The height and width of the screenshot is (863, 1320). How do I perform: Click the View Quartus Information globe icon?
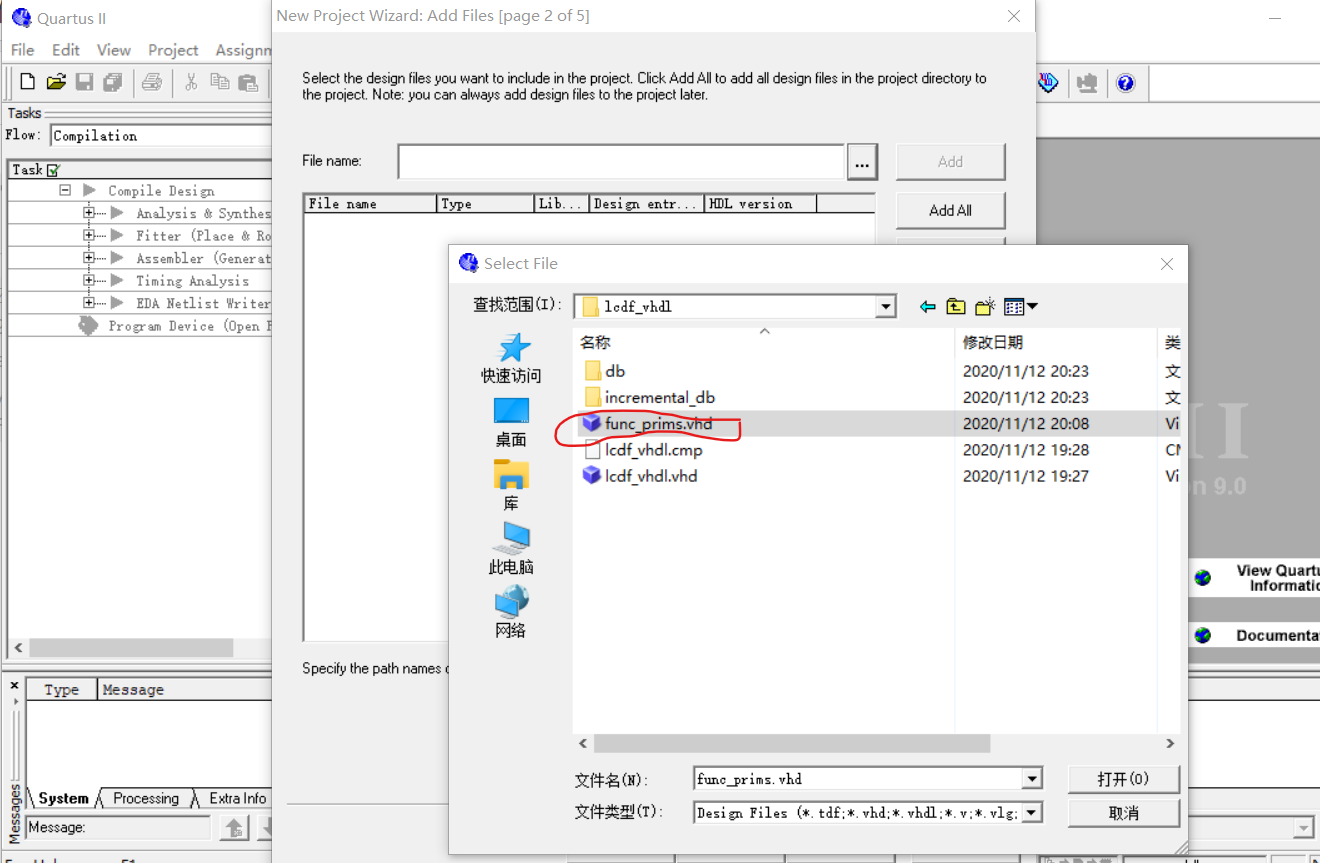pos(1201,578)
